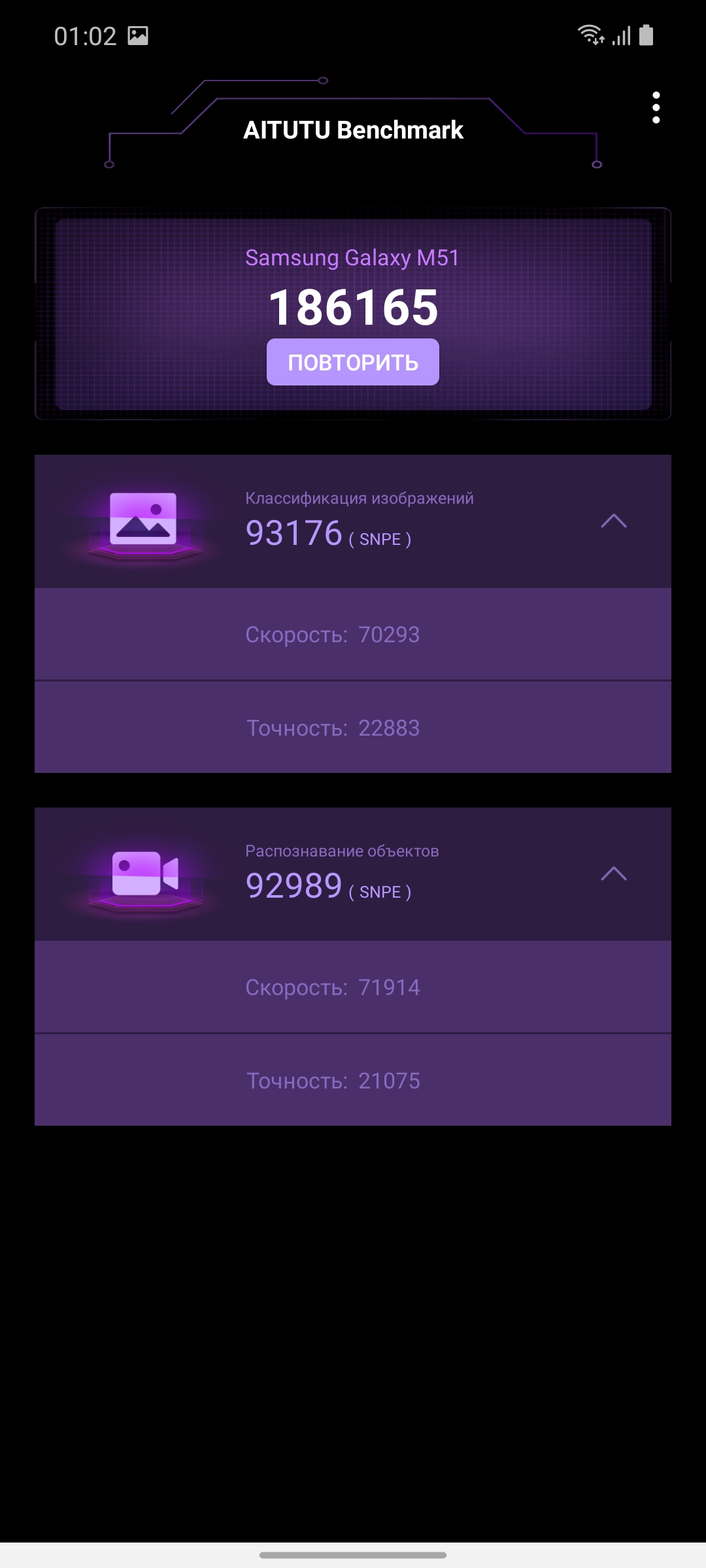This screenshot has height=1568, width=706.
Task: Tap the total score 186165
Action: point(353,307)
